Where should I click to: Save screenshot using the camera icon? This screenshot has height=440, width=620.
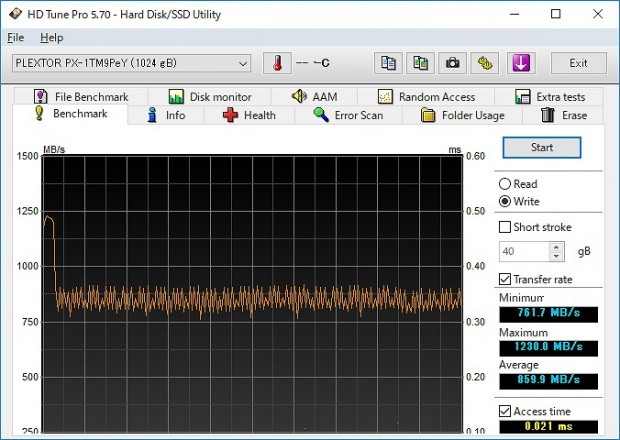click(x=453, y=63)
